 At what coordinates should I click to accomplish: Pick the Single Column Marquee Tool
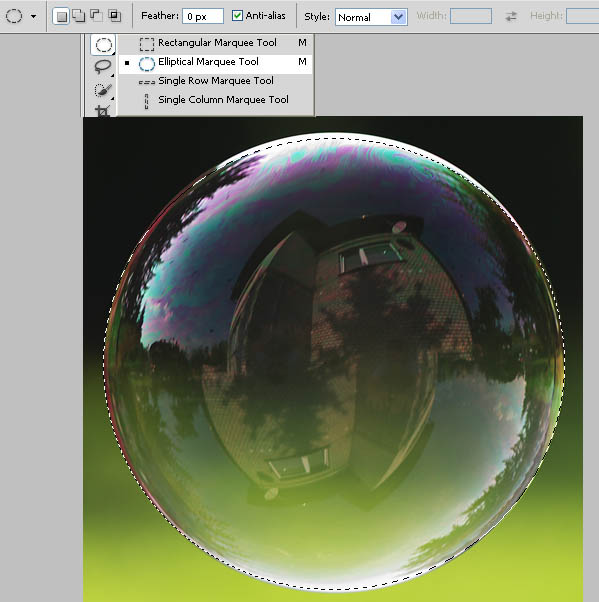(216, 100)
